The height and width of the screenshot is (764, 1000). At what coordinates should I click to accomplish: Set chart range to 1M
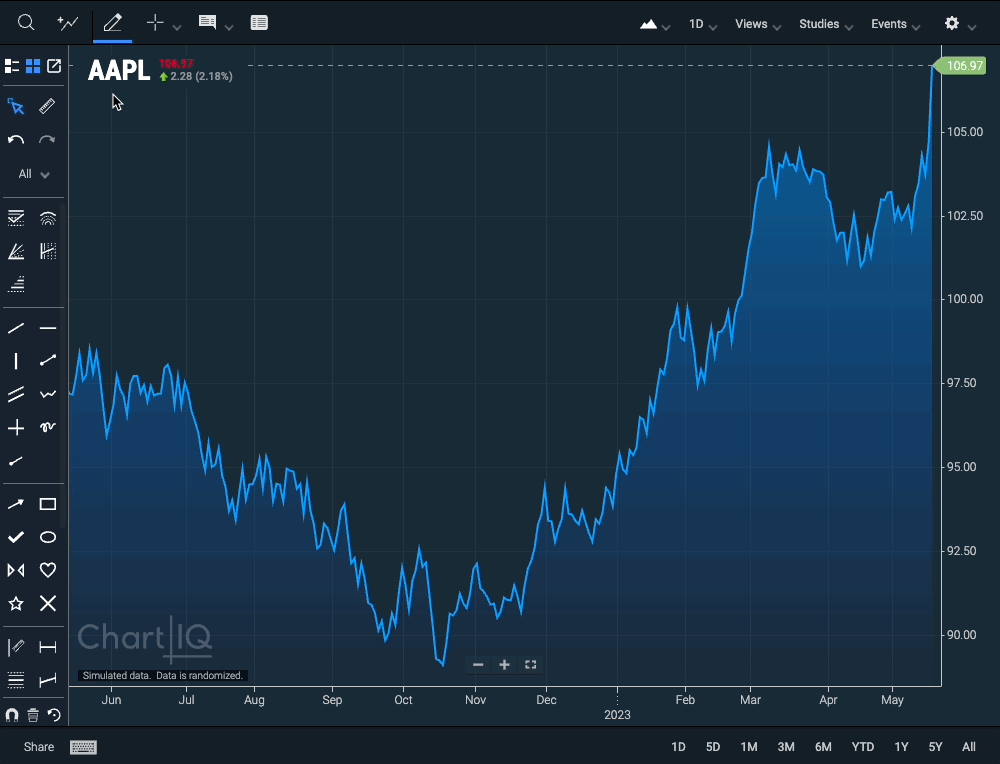tap(749, 747)
